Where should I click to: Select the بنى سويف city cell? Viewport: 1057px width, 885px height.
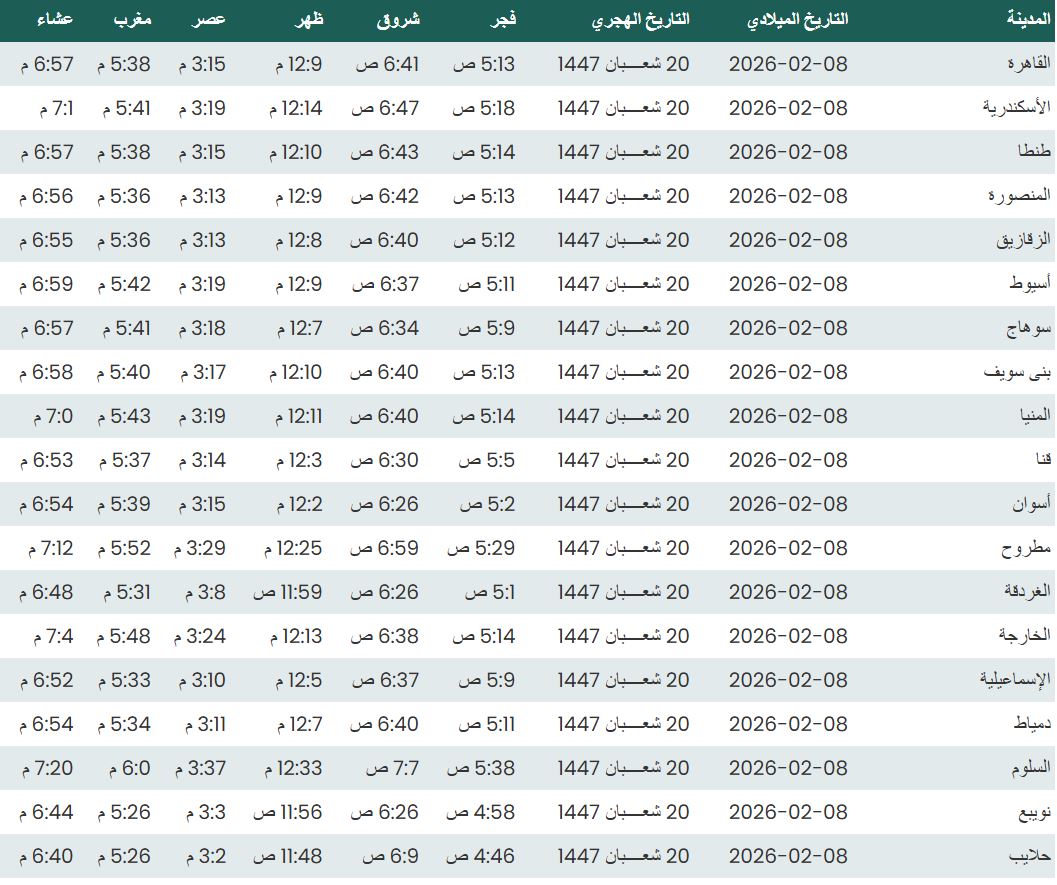pyautogui.click(x=1017, y=372)
